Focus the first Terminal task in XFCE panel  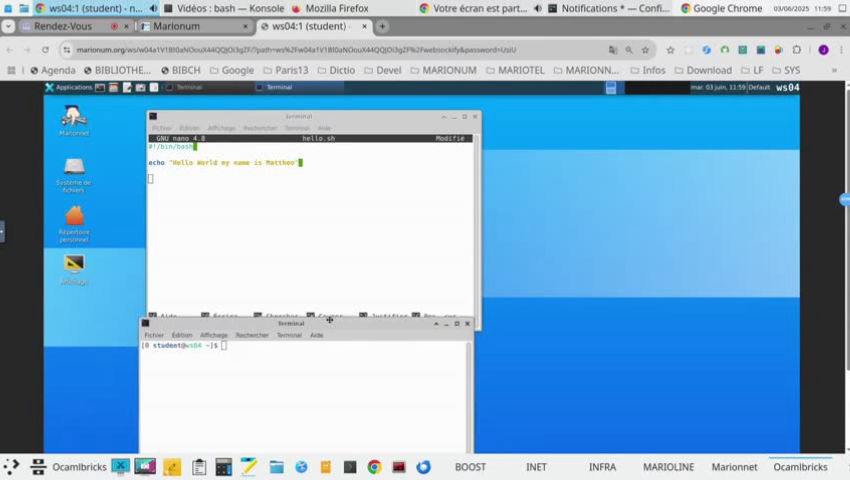point(208,87)
